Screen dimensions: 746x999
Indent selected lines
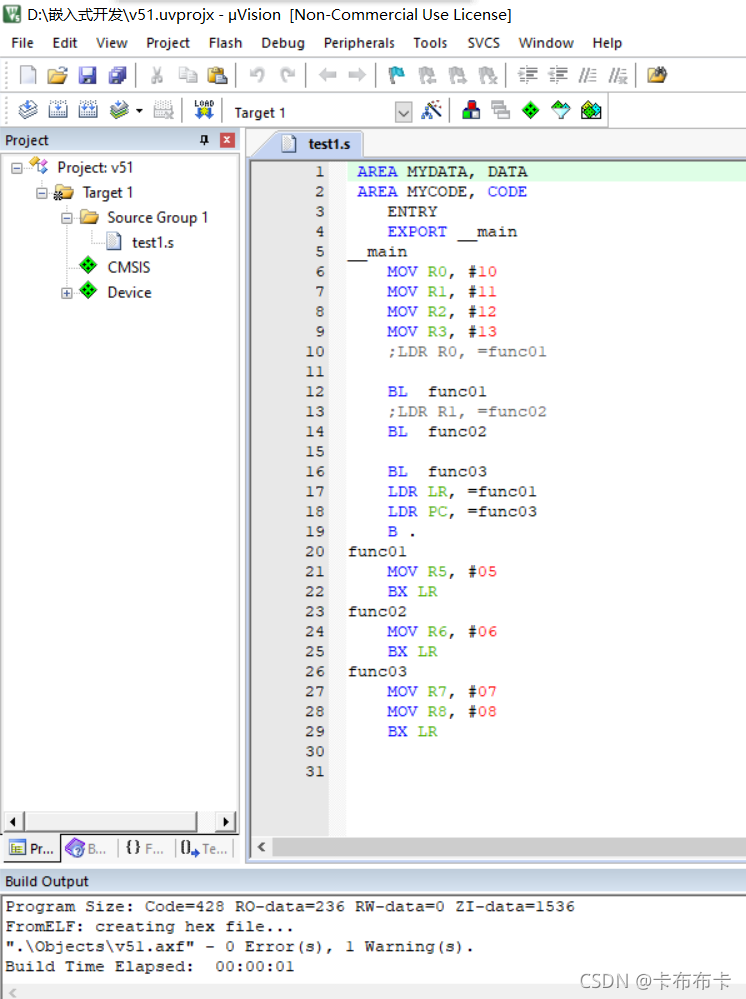pyautogui.click(x=527, y=75)
